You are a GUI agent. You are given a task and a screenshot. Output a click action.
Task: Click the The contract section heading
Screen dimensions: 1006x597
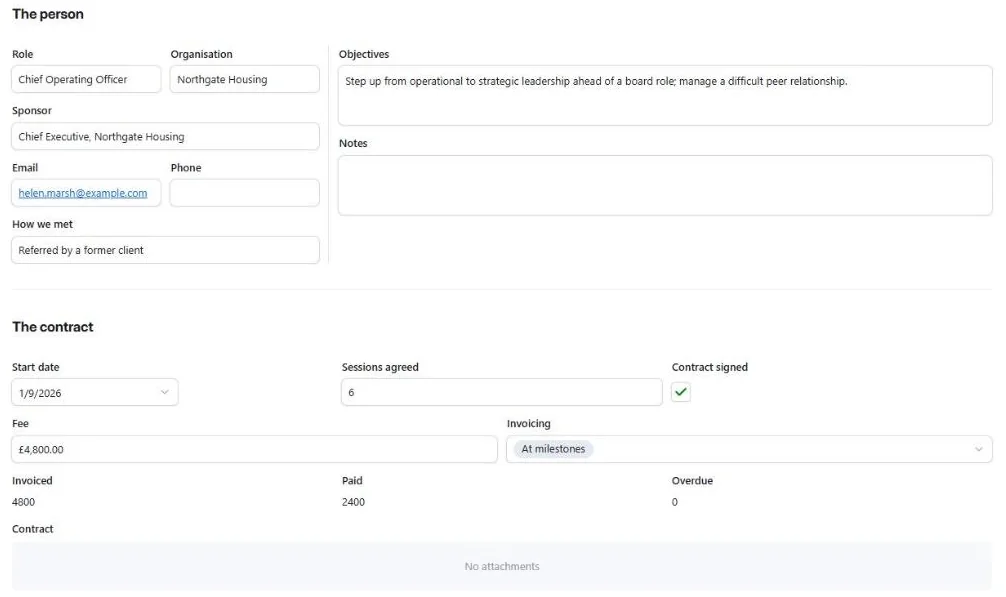click(x=53, y=327)
